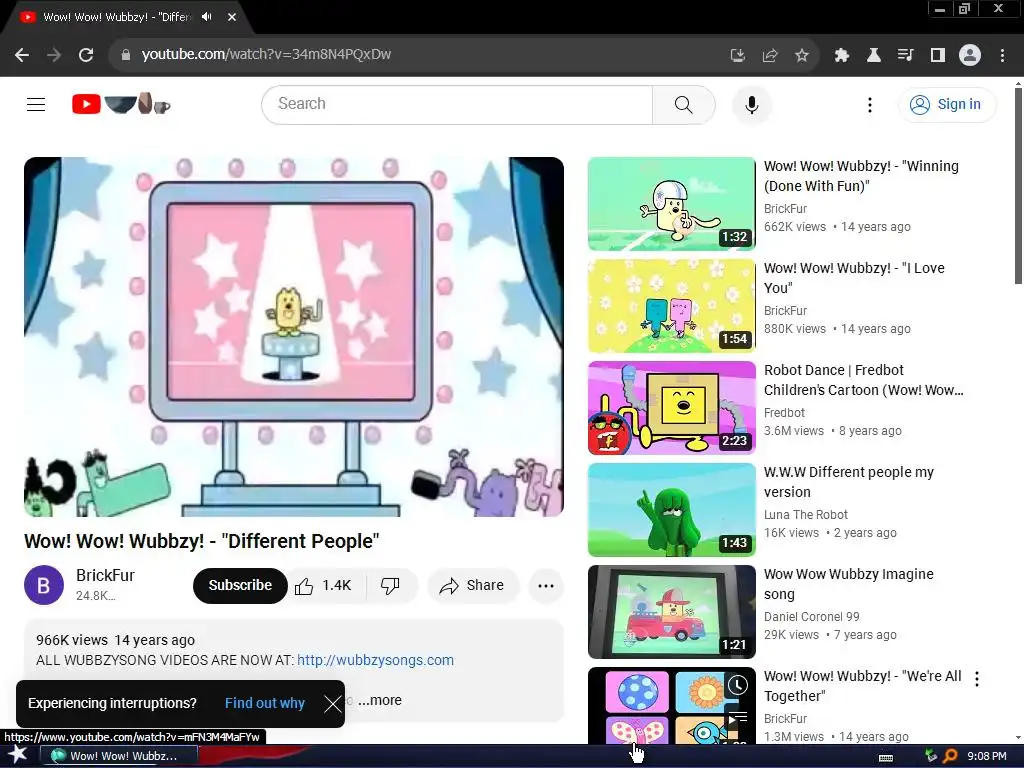Click the video player to pause
The image size is (1024, 768).
[294, 337]
